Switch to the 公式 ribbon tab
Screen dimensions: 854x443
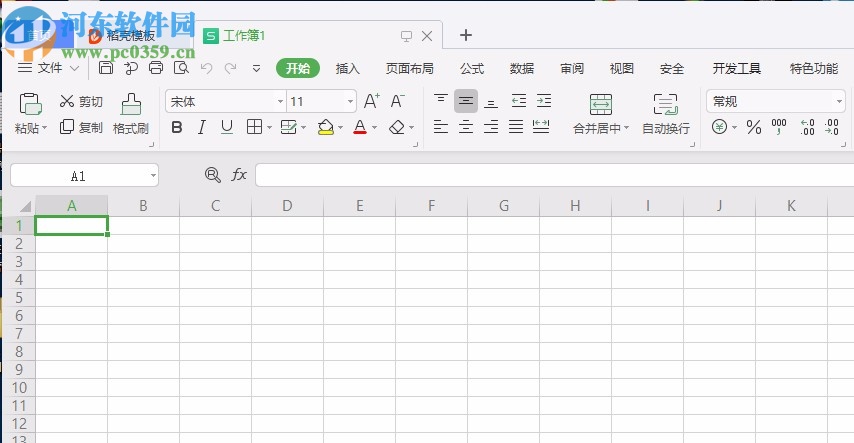pos(472,69)
